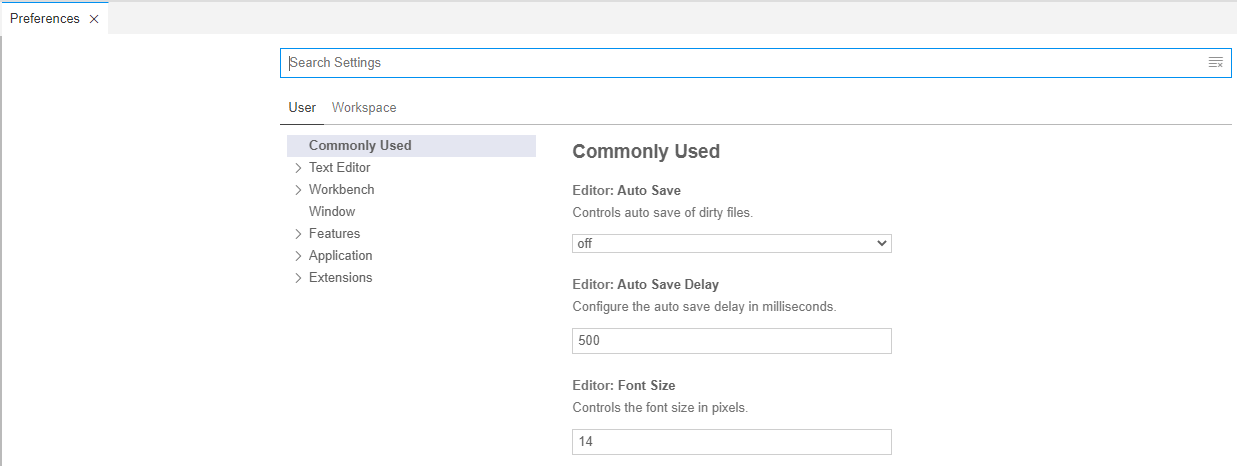The width and height of the screenshot is (1237, 466).
Task: Click the Auto Save Delay input box
Action: click(731, 341)
